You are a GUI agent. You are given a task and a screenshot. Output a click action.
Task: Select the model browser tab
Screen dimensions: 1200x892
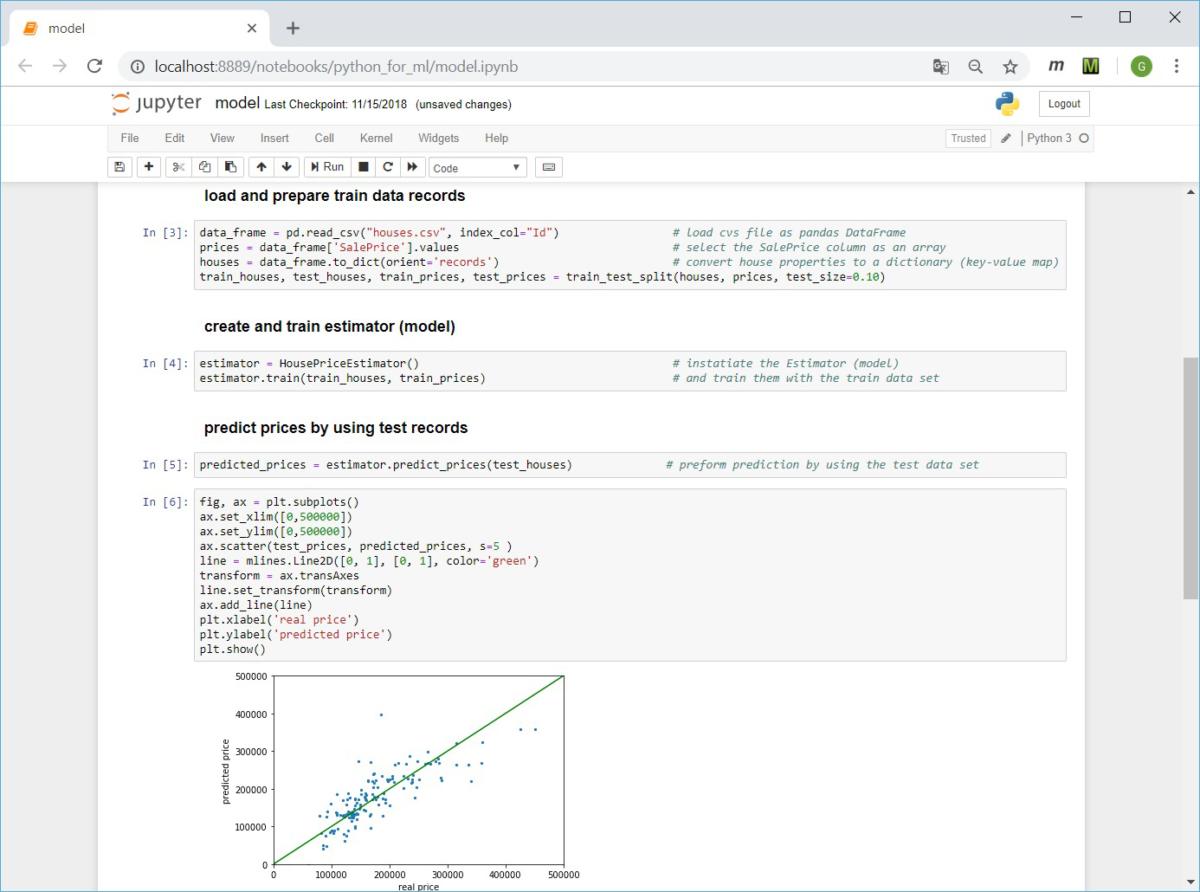[x=138, y=28]
